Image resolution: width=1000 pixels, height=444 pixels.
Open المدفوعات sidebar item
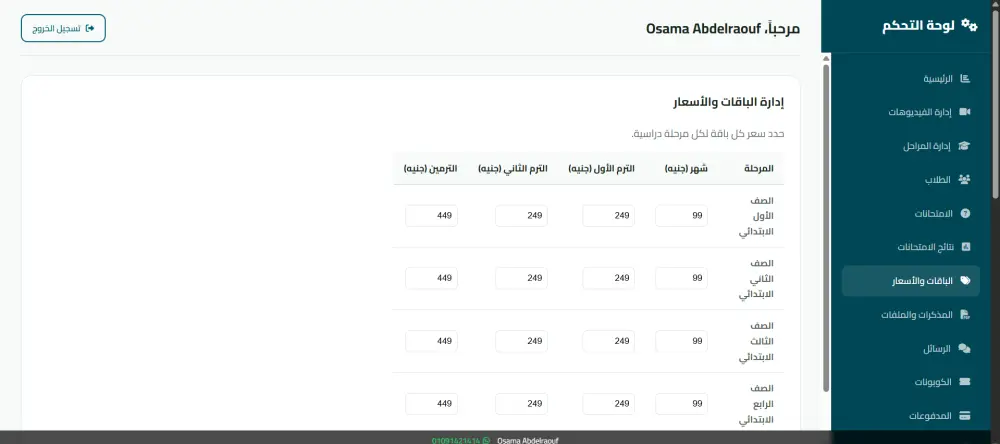(x=911, y=416)
